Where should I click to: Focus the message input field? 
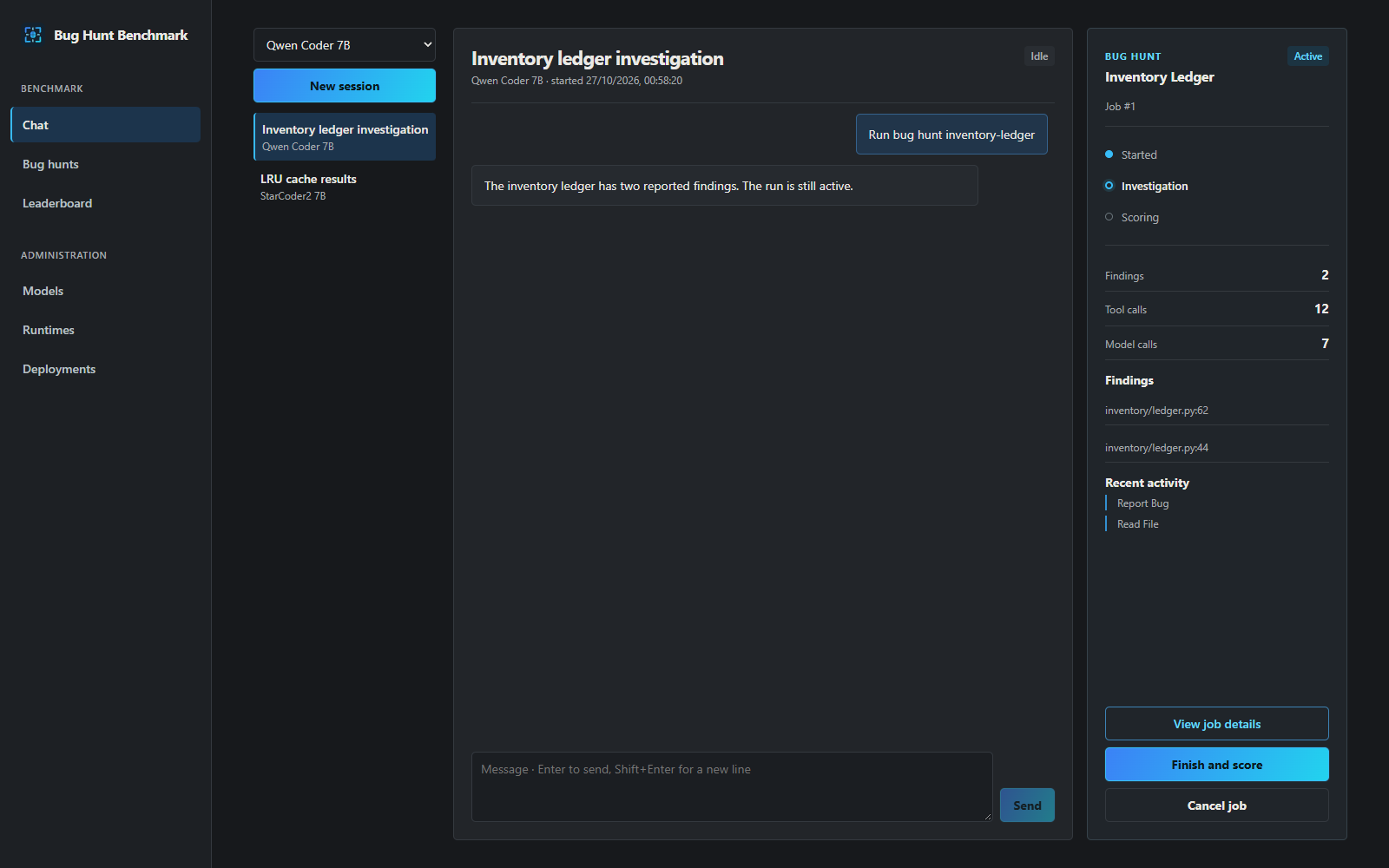point(732,786)
